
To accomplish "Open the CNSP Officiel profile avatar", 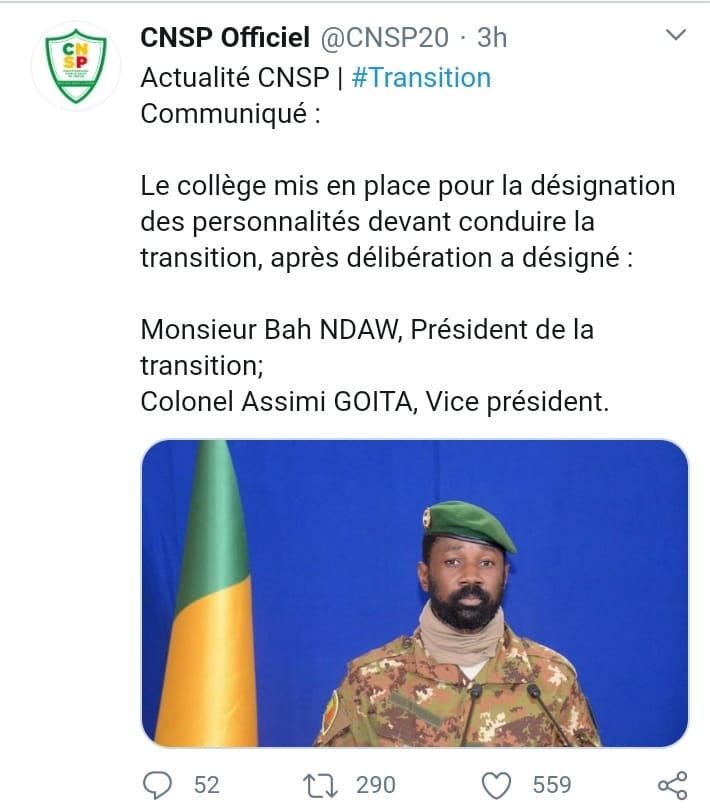I will 68,65.
